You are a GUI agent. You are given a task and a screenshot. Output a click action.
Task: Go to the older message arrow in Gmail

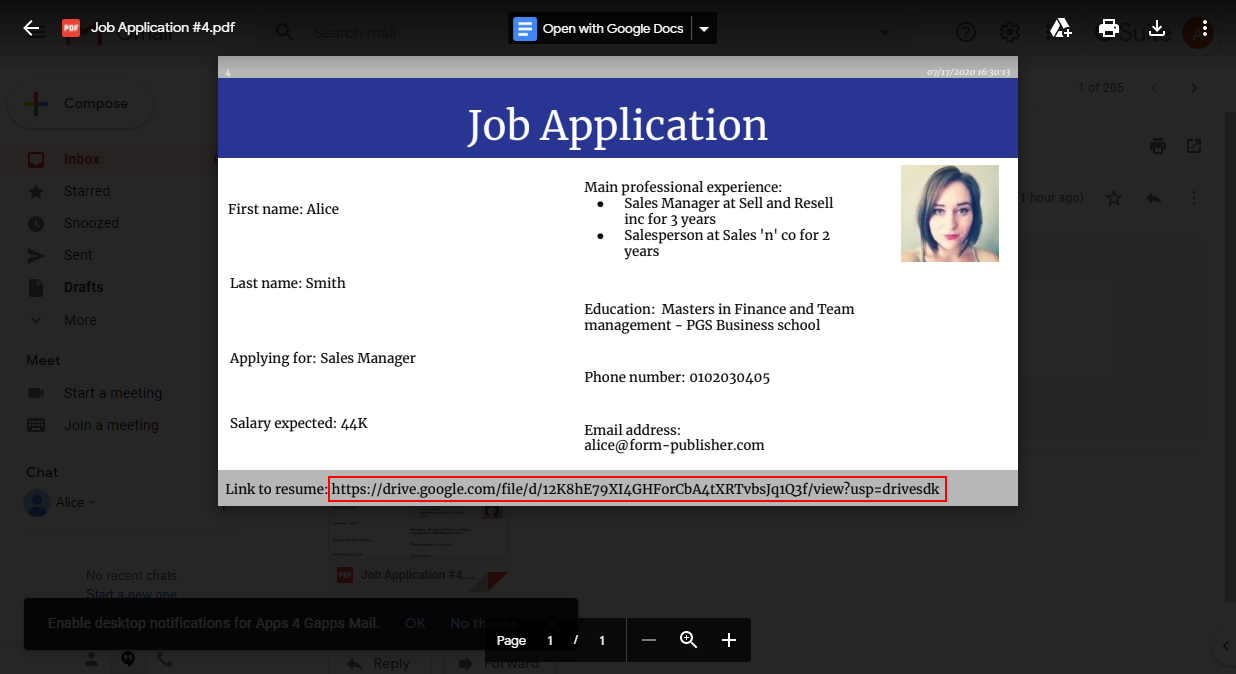point(1194,88)
